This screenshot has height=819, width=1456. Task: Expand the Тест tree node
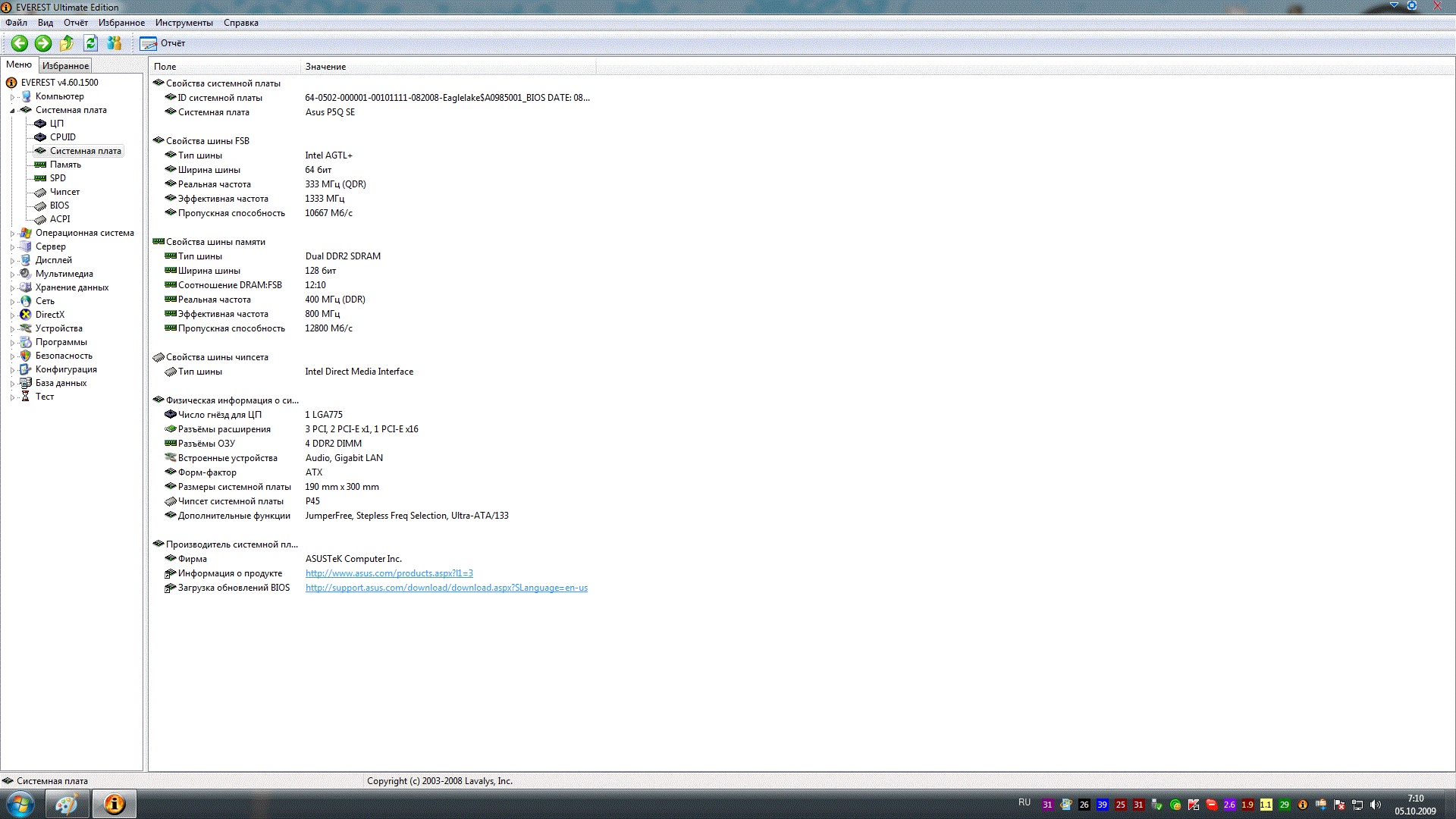(12, 397)
